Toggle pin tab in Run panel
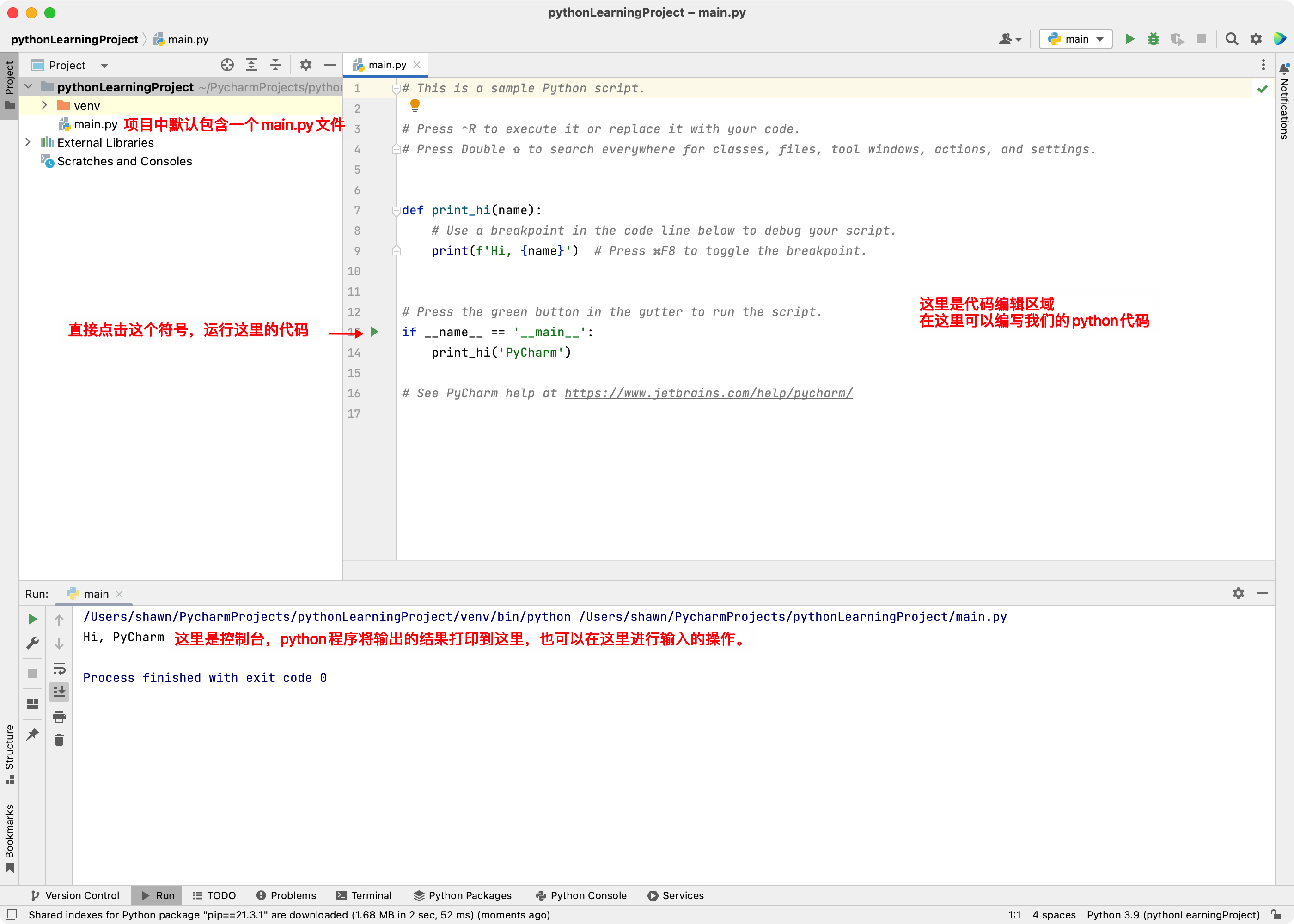1294x924 pixels. 32,735
